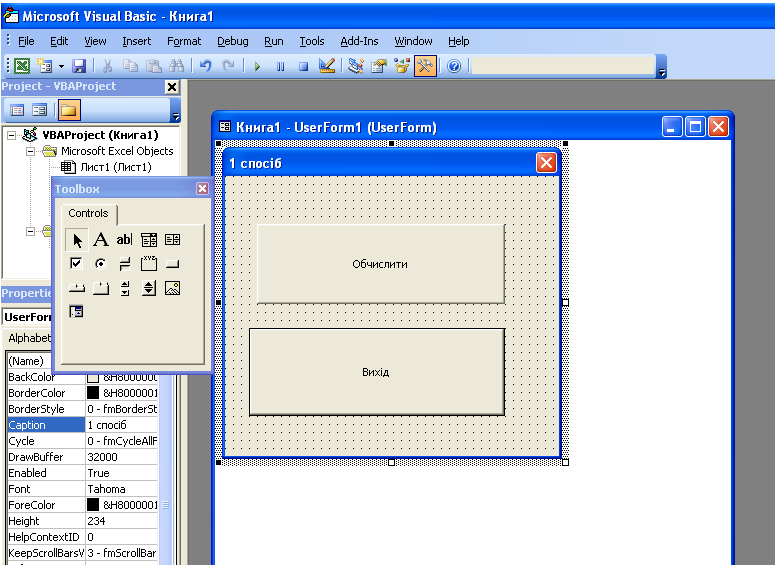Click the View Microsoft Excel toolbar icon
775x565 pixels.
(22, 66)
